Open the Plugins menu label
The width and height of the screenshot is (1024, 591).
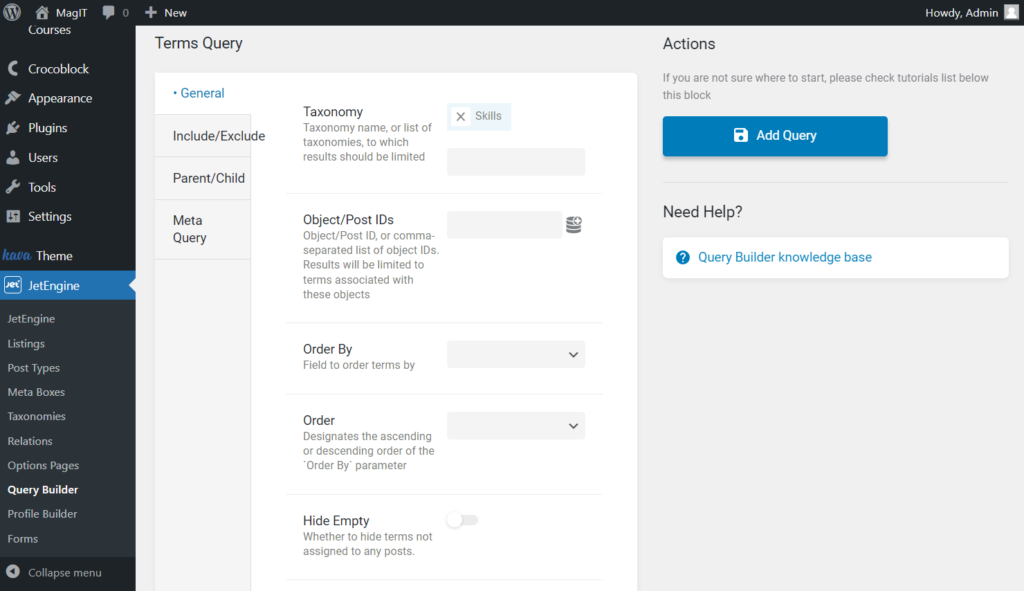pos(48,128)
